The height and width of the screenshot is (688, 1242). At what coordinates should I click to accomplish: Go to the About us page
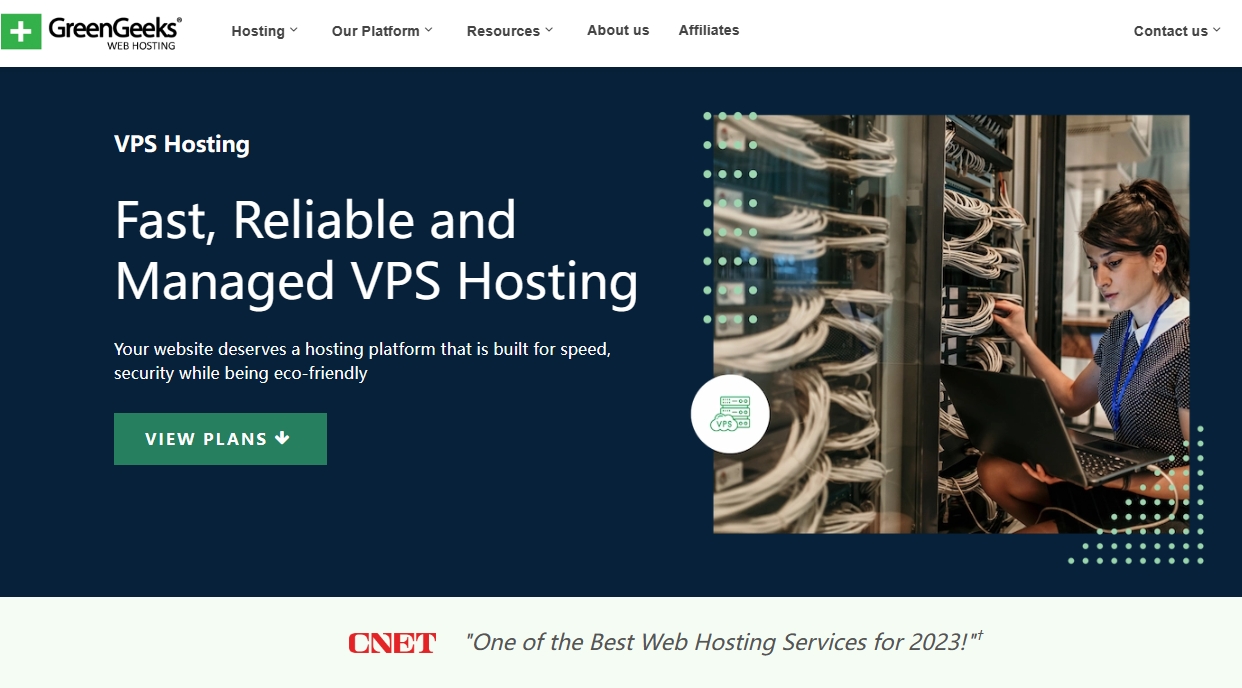618,30
